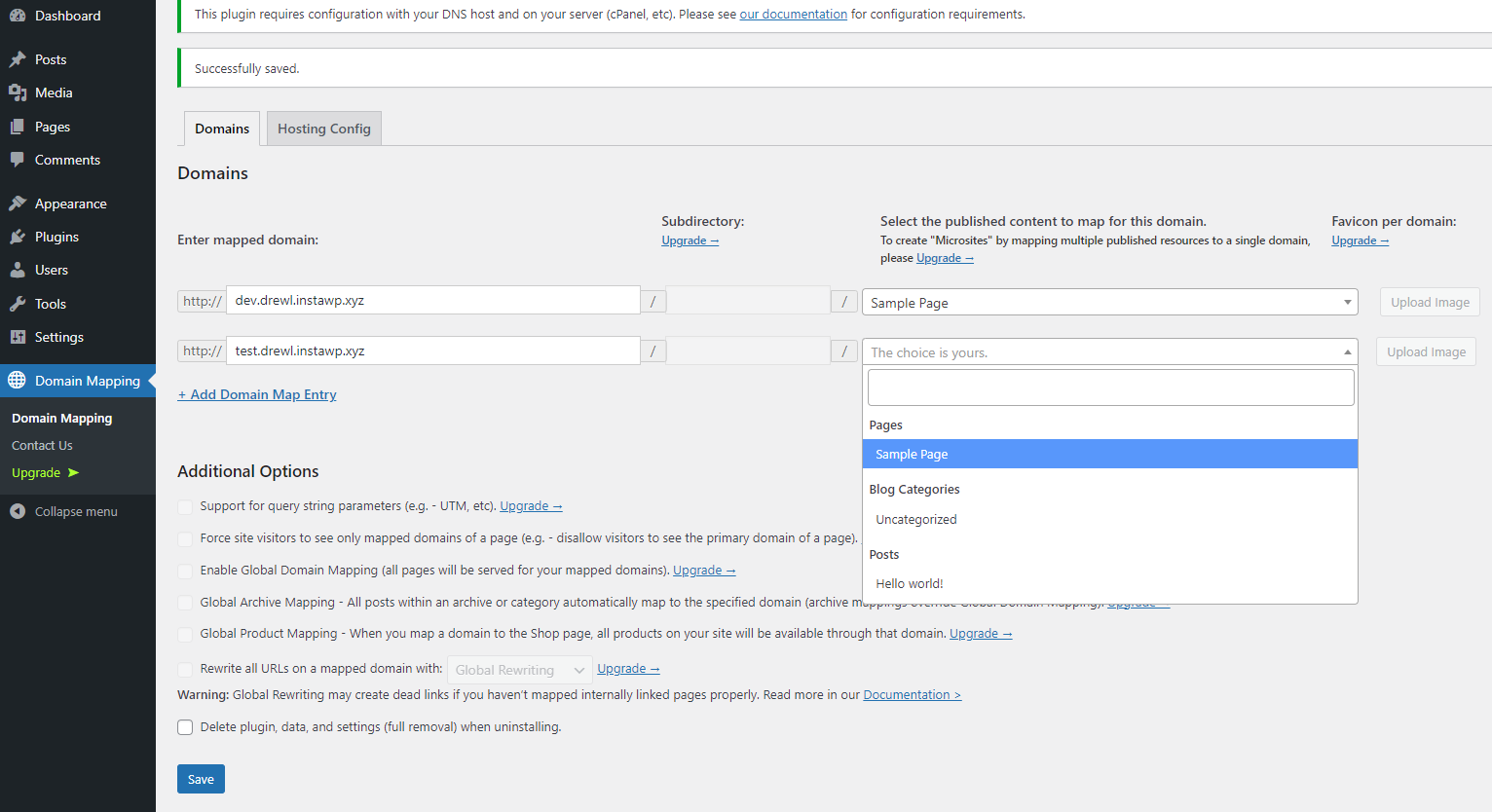Click the blue Save button
The image size is (1492, 812).
(201, 779)
